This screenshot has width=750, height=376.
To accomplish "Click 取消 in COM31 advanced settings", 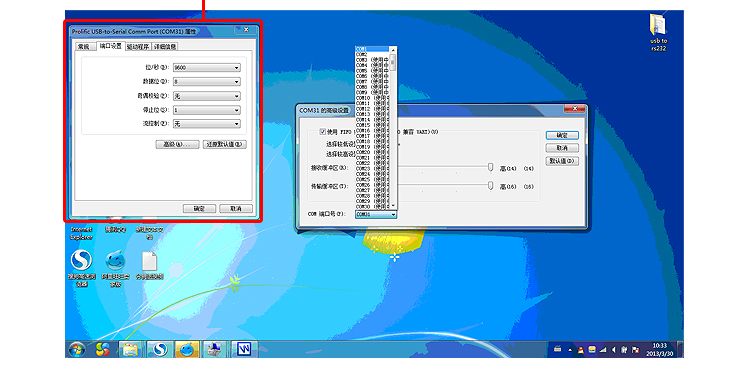I will (x=562, y=148).
